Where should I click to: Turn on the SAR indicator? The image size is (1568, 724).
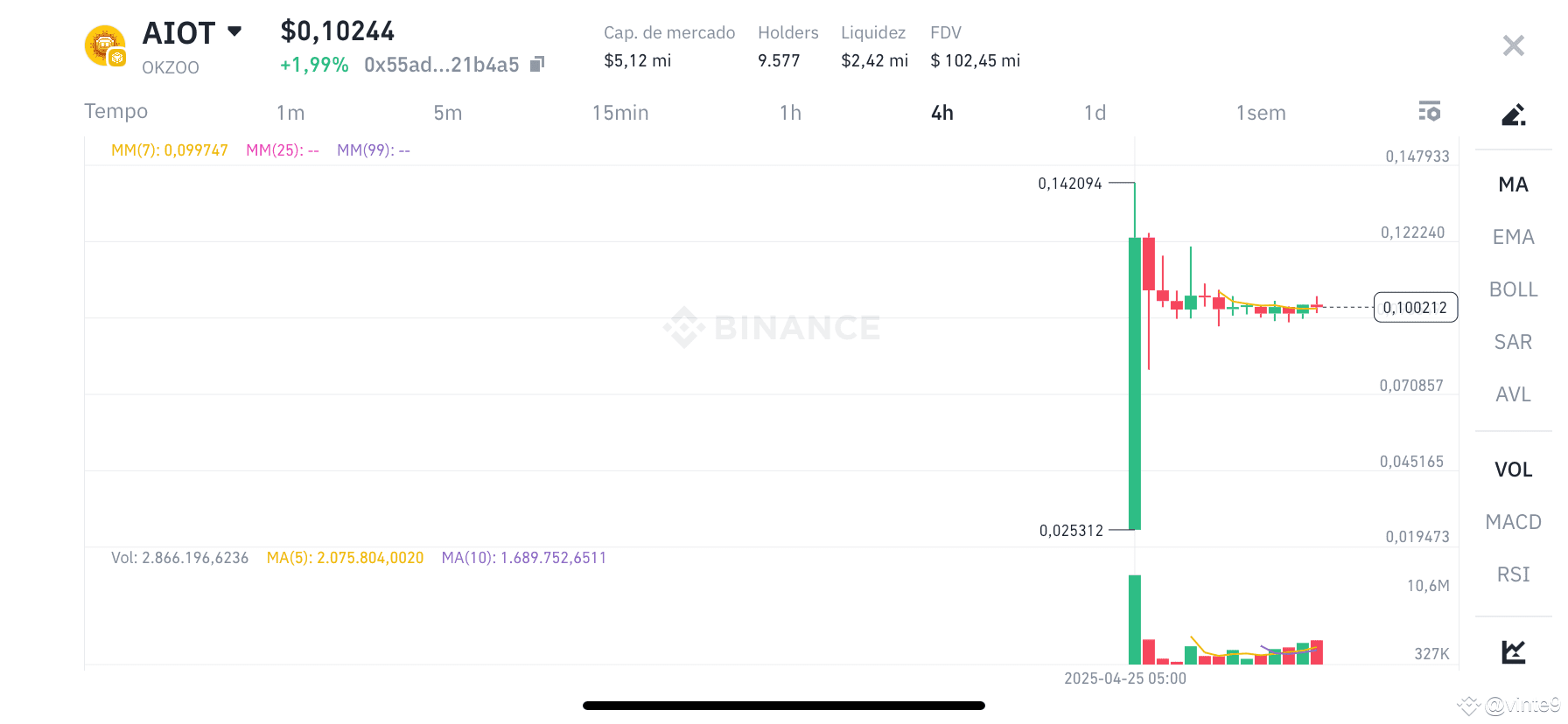1513,342
